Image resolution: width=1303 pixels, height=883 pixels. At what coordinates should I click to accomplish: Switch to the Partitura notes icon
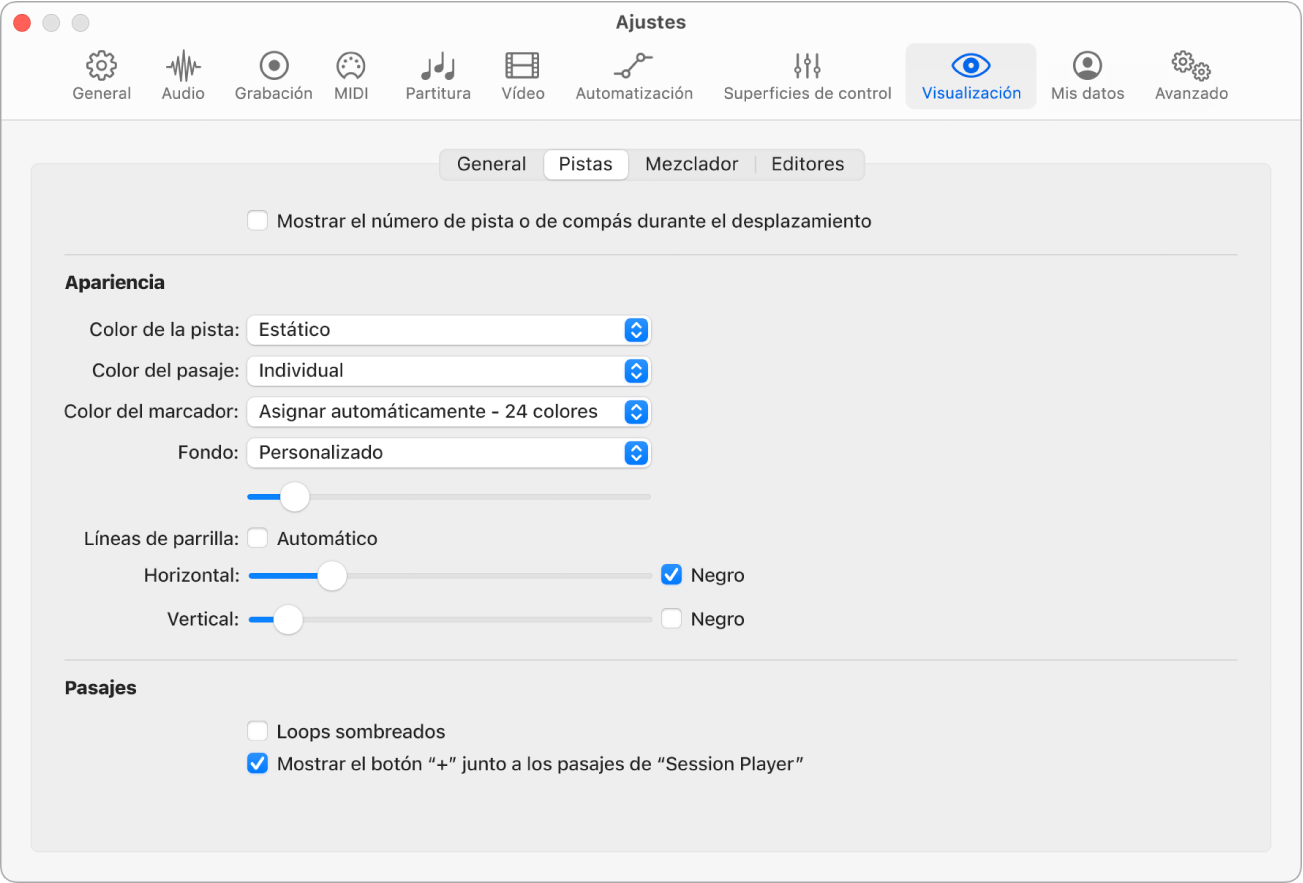tap(438, 66)
